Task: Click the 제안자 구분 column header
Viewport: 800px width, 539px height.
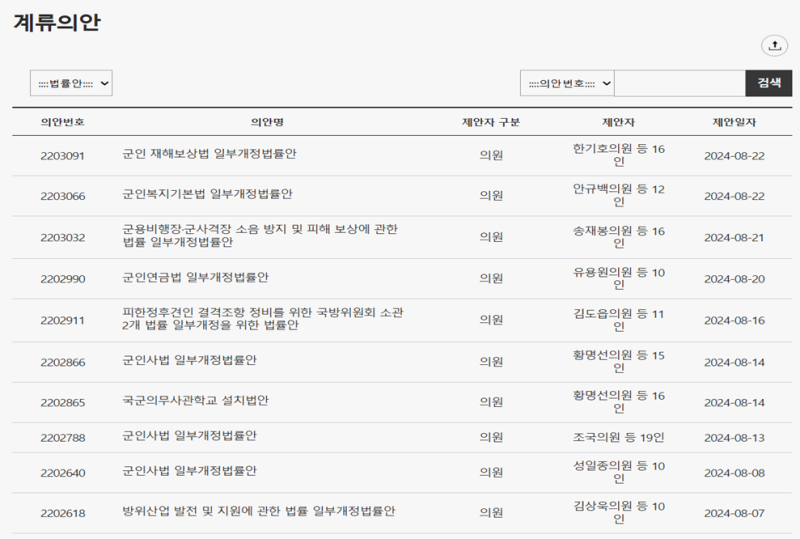Action: click(x=490, y=122)
